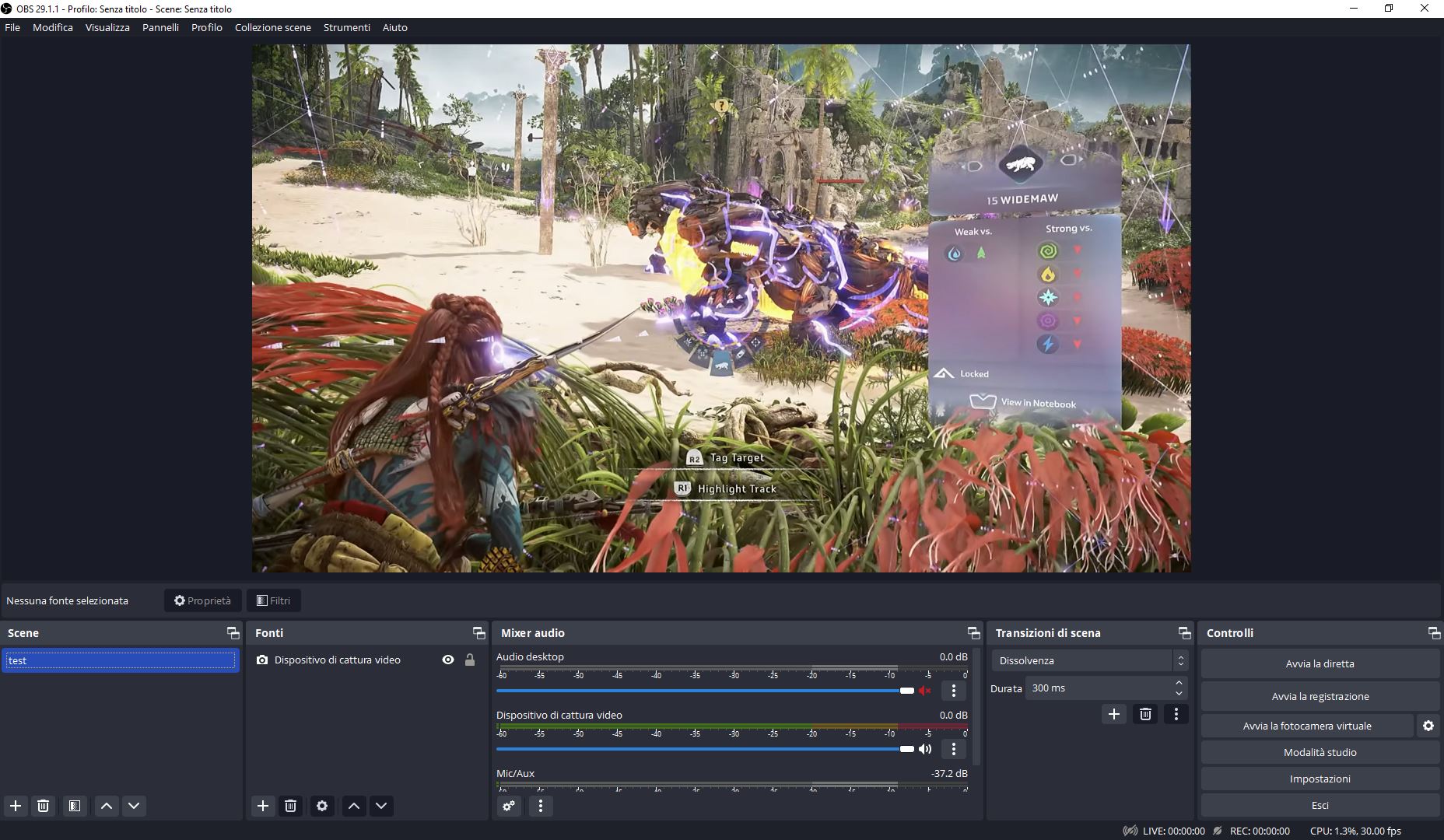This screenshot has height=840, width=1444.
Task: Add a new scene with plus icon
Action: click(x=16, y=806)
